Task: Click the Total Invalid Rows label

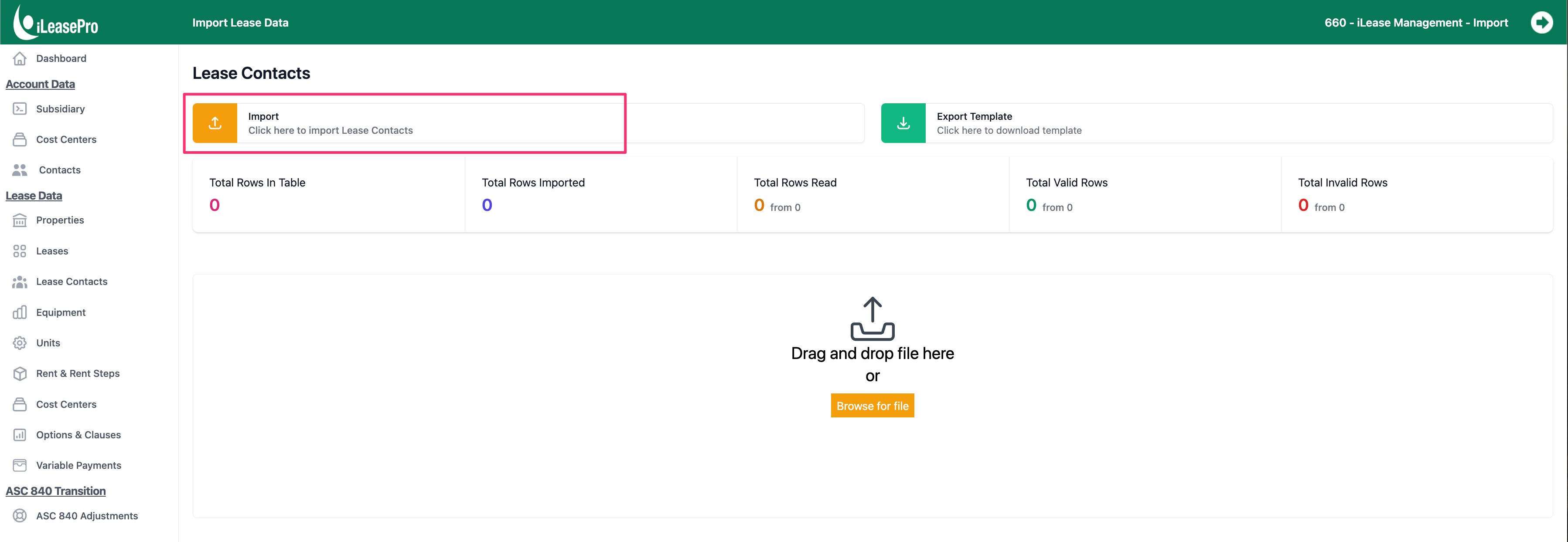Action: point(1342,183)
